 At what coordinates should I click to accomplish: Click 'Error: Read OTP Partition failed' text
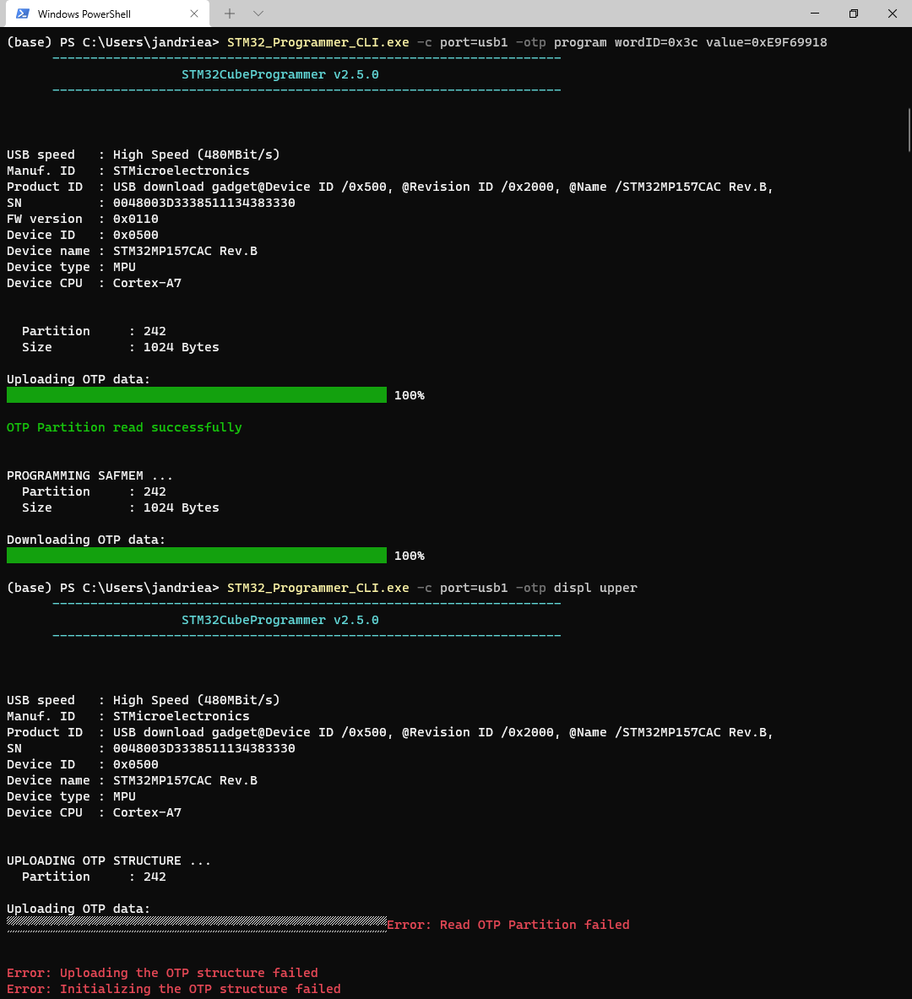tap(508, 924)
